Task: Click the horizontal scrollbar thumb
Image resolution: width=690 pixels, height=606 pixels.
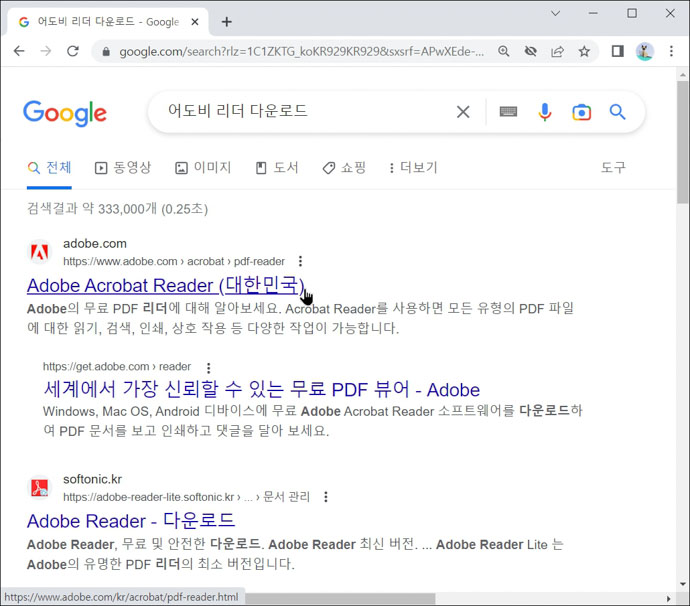Action: pos(340,599)
